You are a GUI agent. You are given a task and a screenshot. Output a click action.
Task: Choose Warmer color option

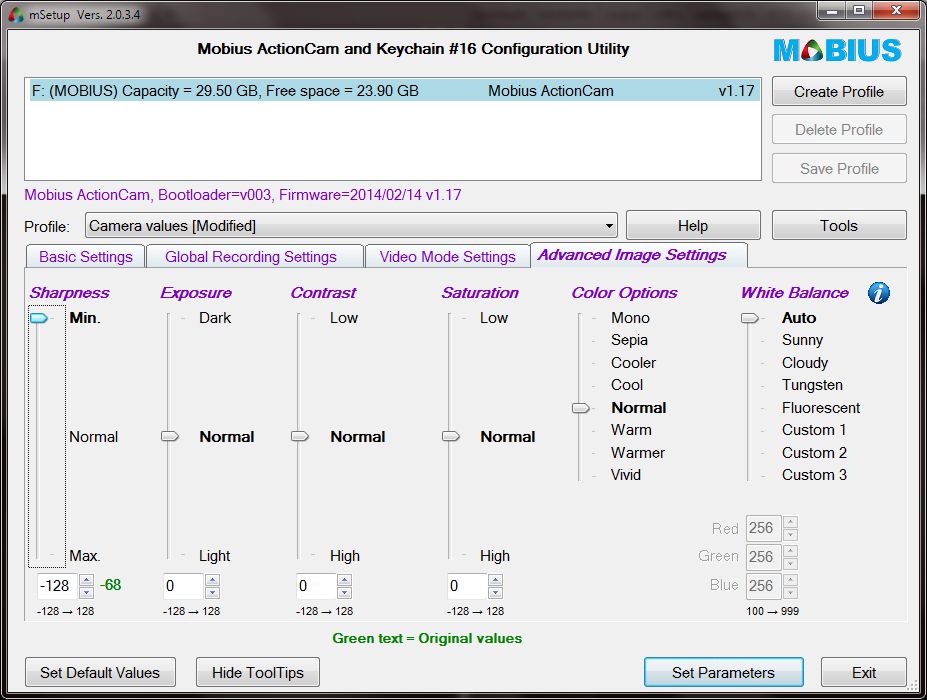pyautogui.click(x=638, y=452)
